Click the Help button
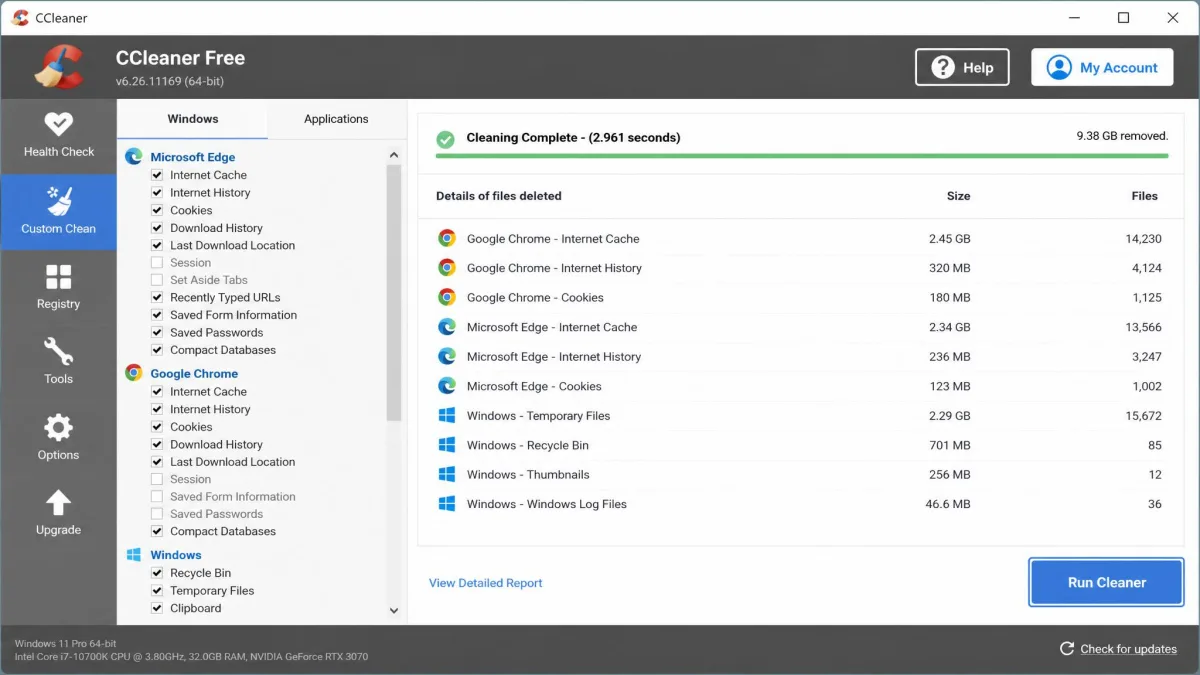The width and height of the screenshot is (1200, 675). [962, 67]
